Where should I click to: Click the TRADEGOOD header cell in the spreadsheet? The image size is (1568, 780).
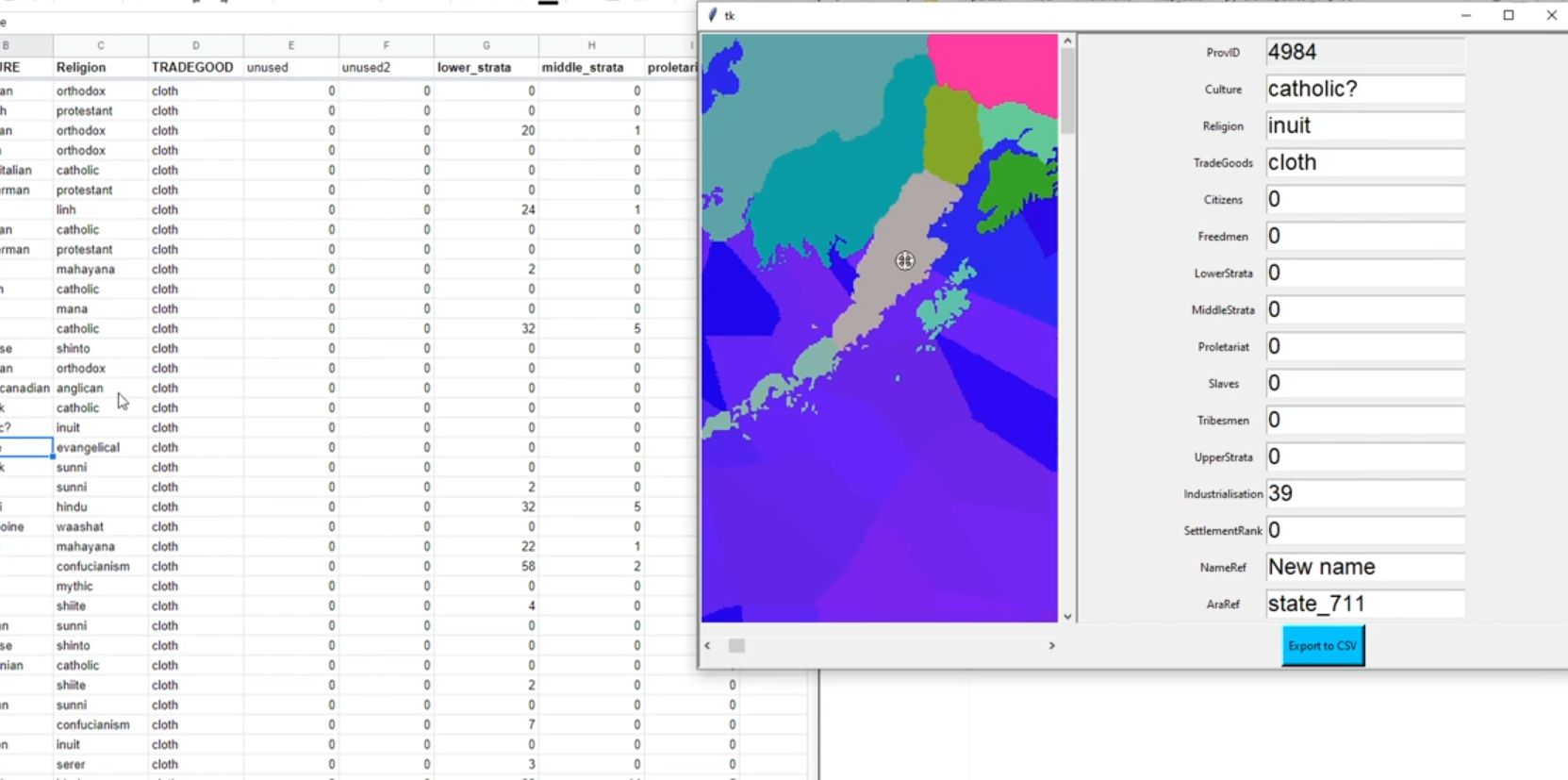(196, 68)
